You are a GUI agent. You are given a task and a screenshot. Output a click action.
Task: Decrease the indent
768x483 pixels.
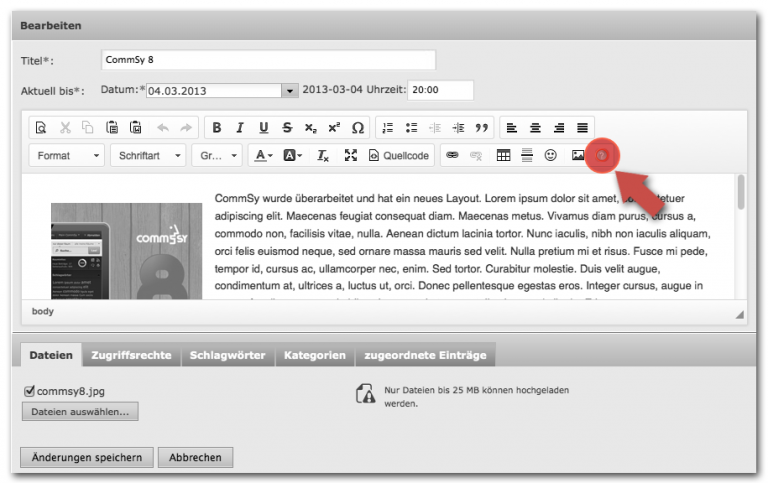tap(435, 128)
